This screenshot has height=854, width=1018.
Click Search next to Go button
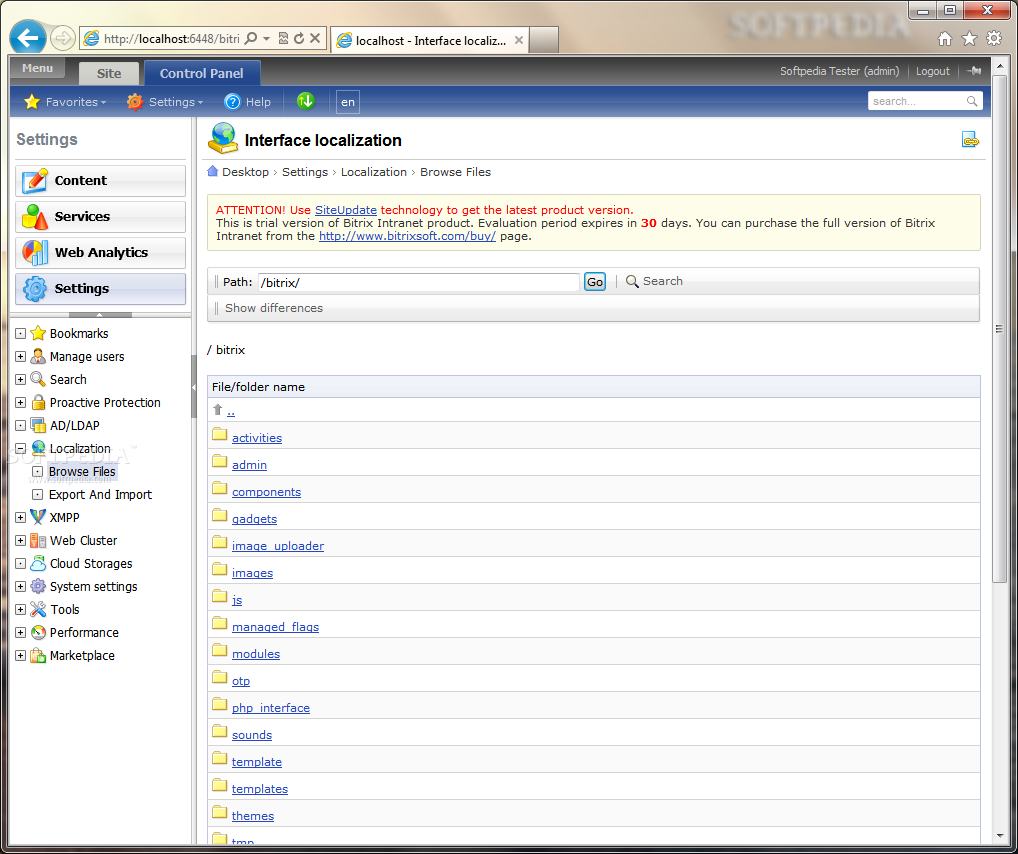[654, 281]
